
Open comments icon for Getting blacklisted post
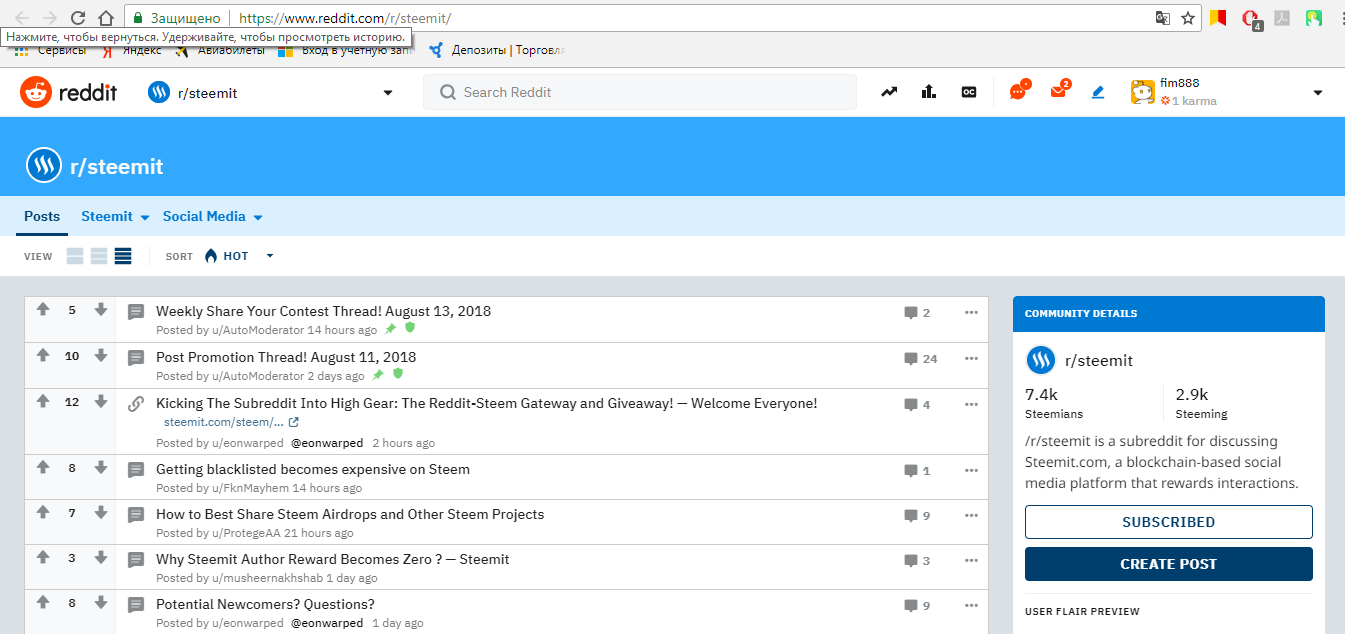pyautogui.click(x=910, y=471)
